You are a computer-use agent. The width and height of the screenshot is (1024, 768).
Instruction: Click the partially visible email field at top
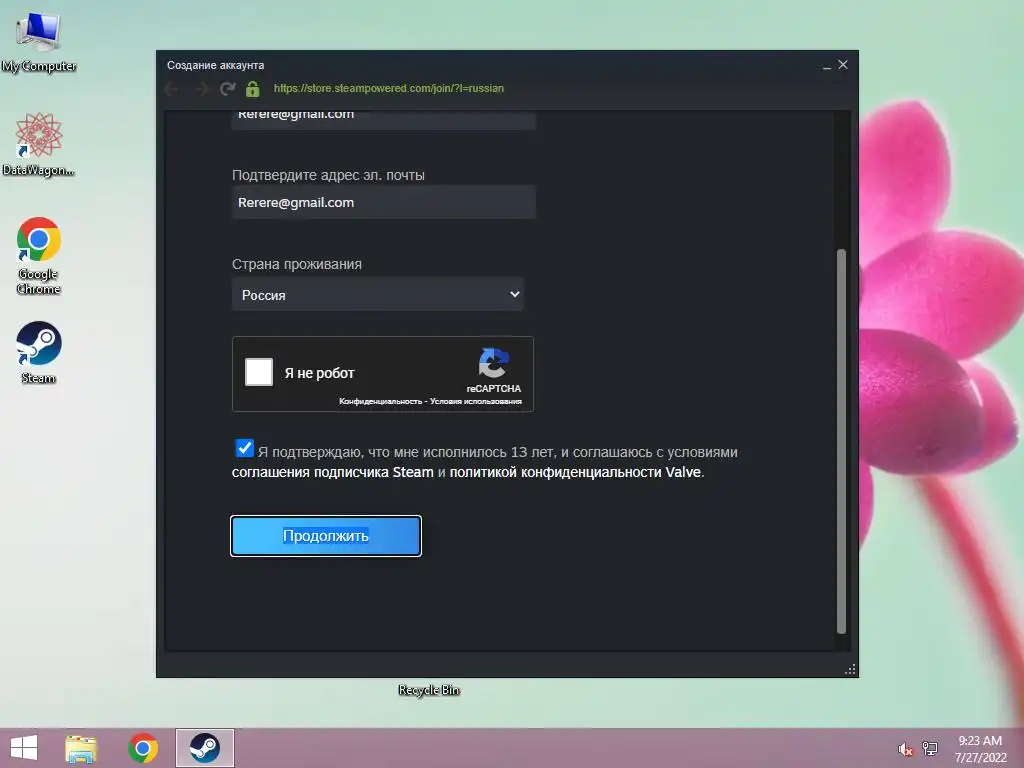(383, 119)
